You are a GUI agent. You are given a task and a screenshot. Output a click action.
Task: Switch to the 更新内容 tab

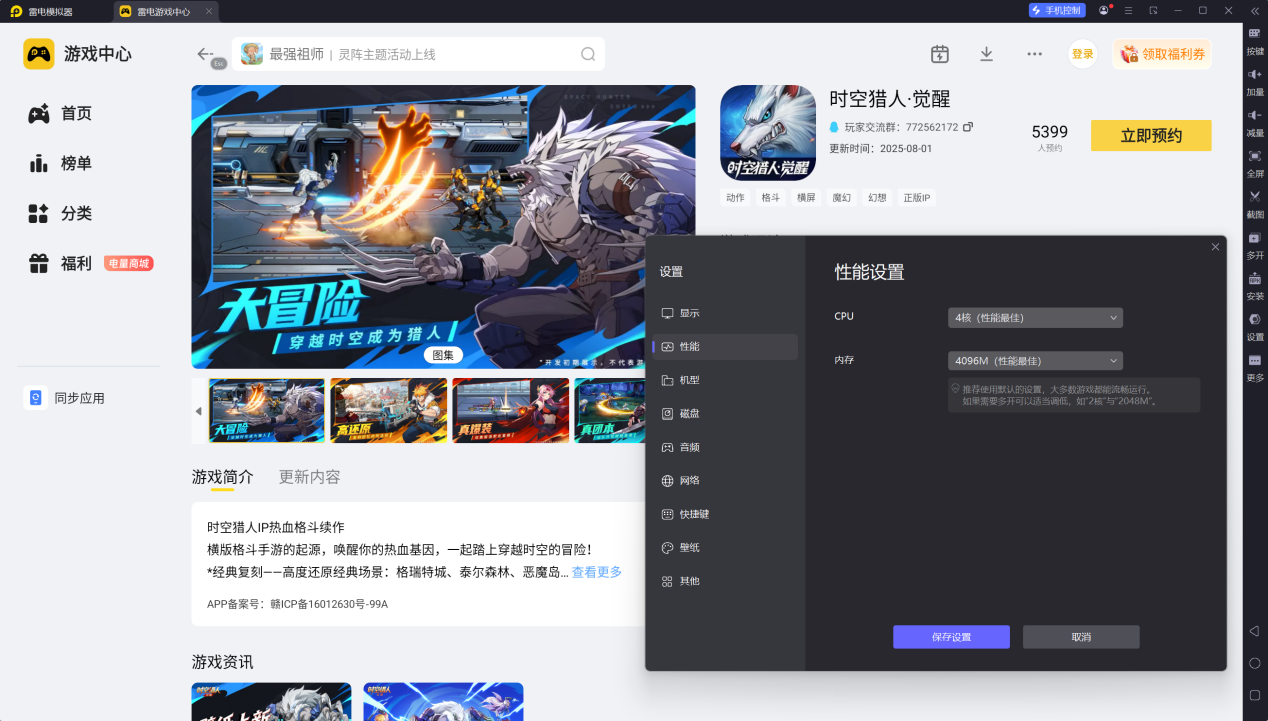coord(310,477)
